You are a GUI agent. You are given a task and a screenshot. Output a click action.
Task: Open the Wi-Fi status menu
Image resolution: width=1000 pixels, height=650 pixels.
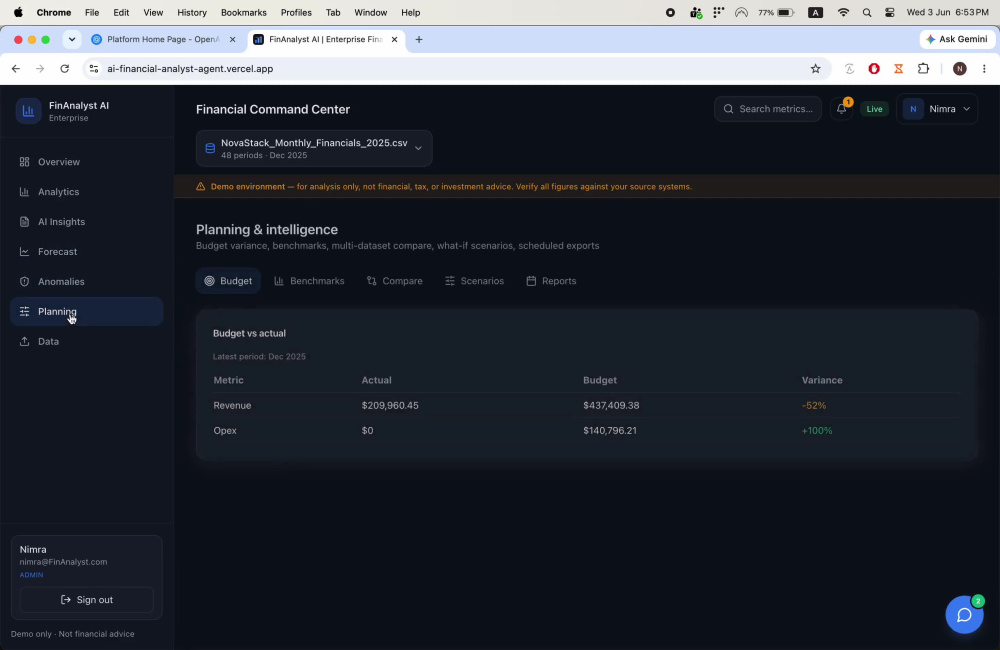(843, 12)
